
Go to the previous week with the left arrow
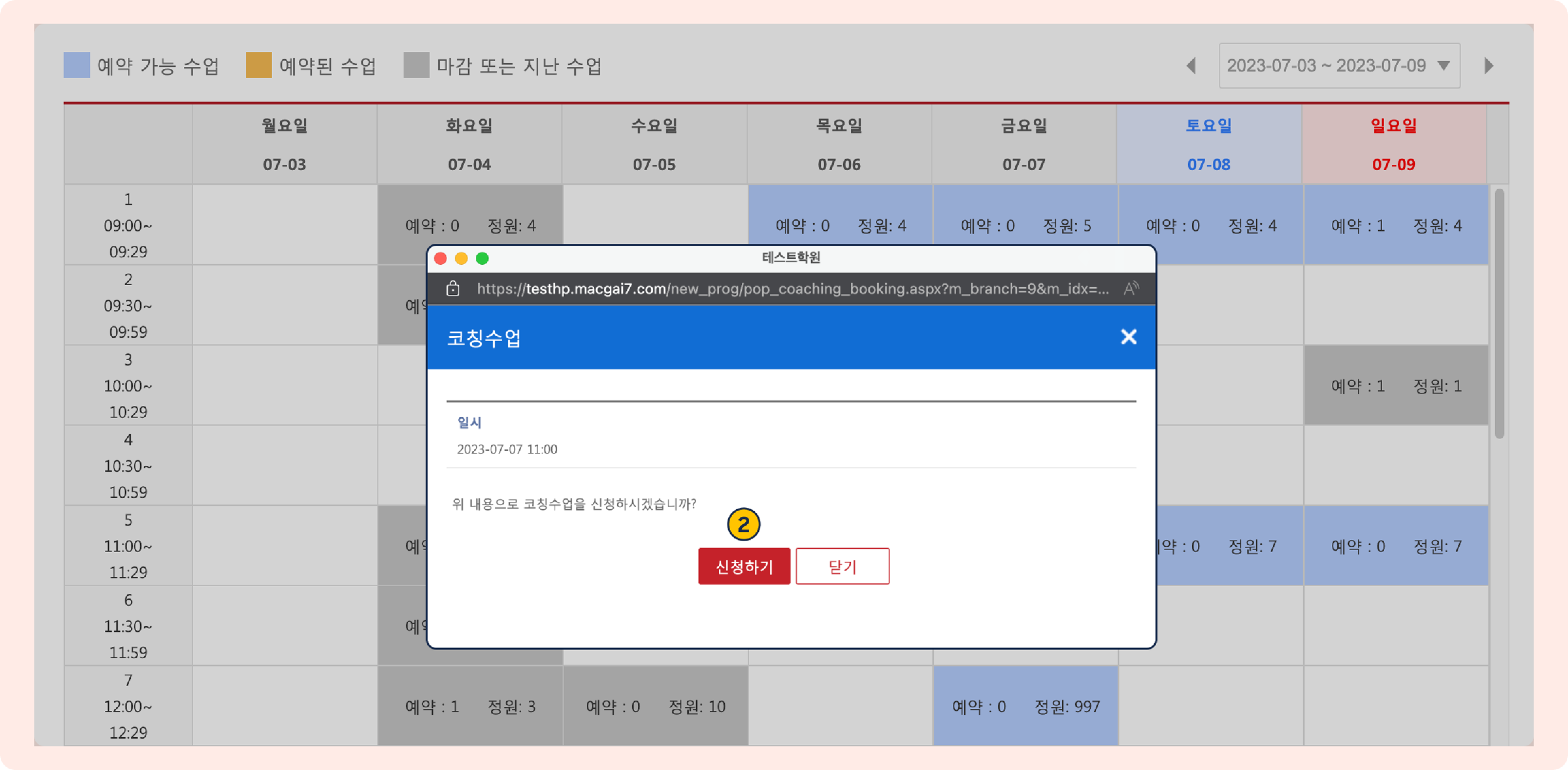click(x=1191, y=66)
